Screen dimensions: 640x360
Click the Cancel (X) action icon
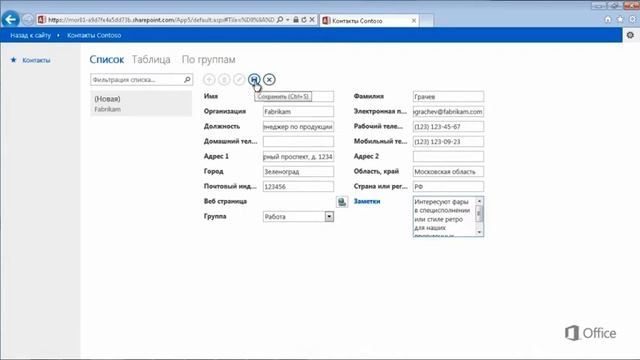269,80
